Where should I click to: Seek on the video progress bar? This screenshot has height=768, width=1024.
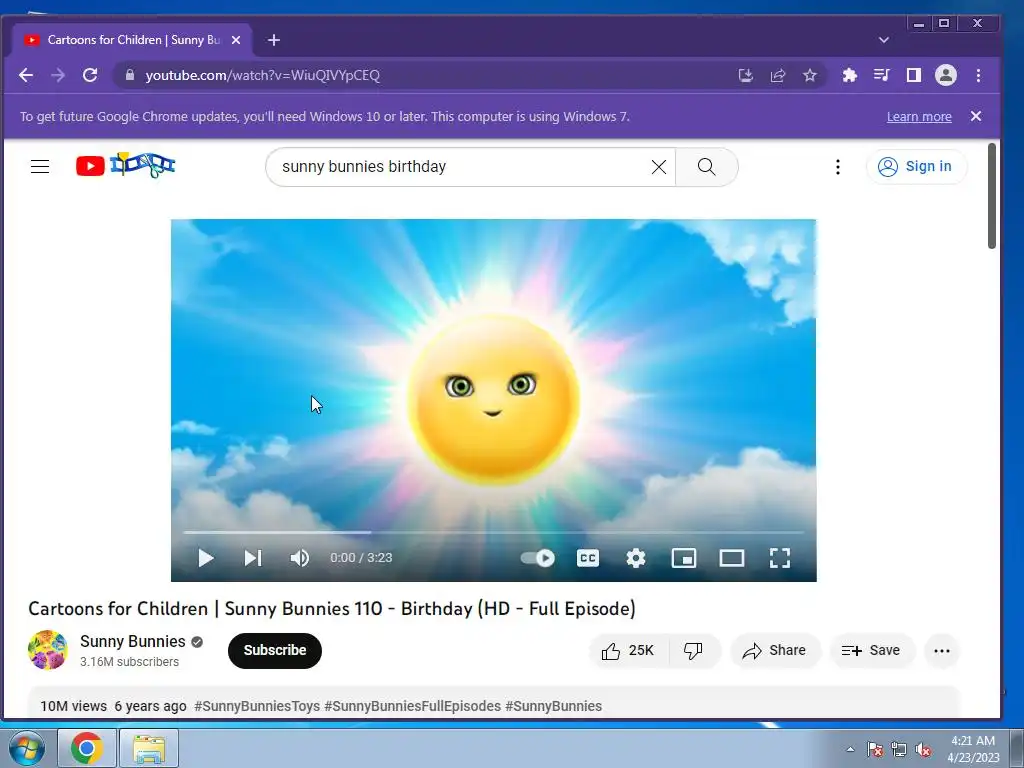point(493,532)
